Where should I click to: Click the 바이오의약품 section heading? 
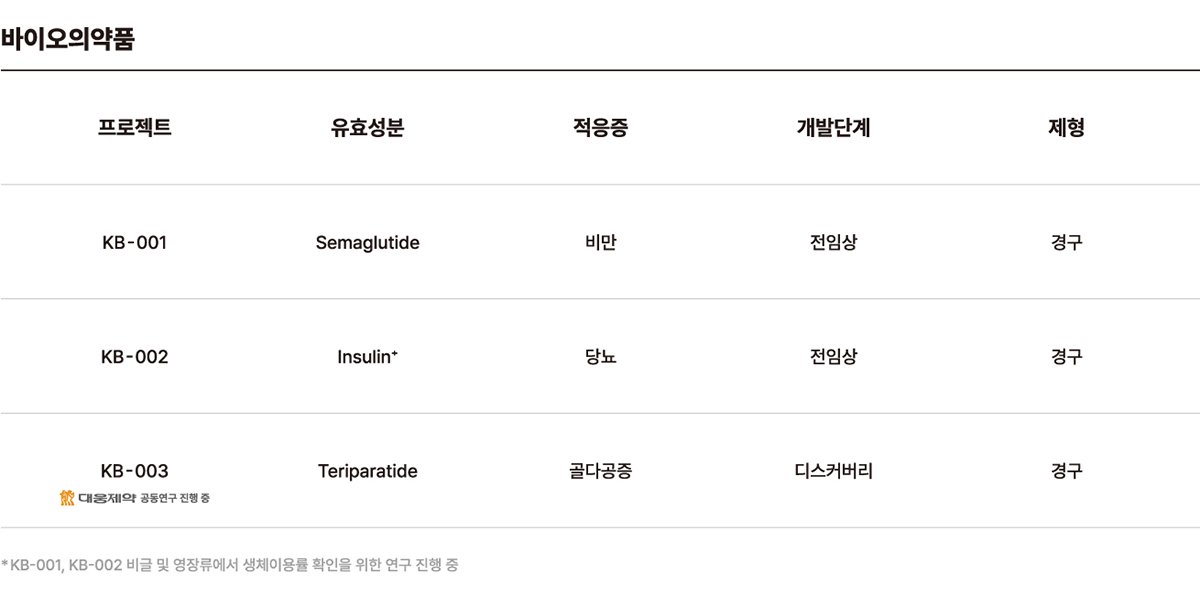pyautogui.click(x=67, y=40)
